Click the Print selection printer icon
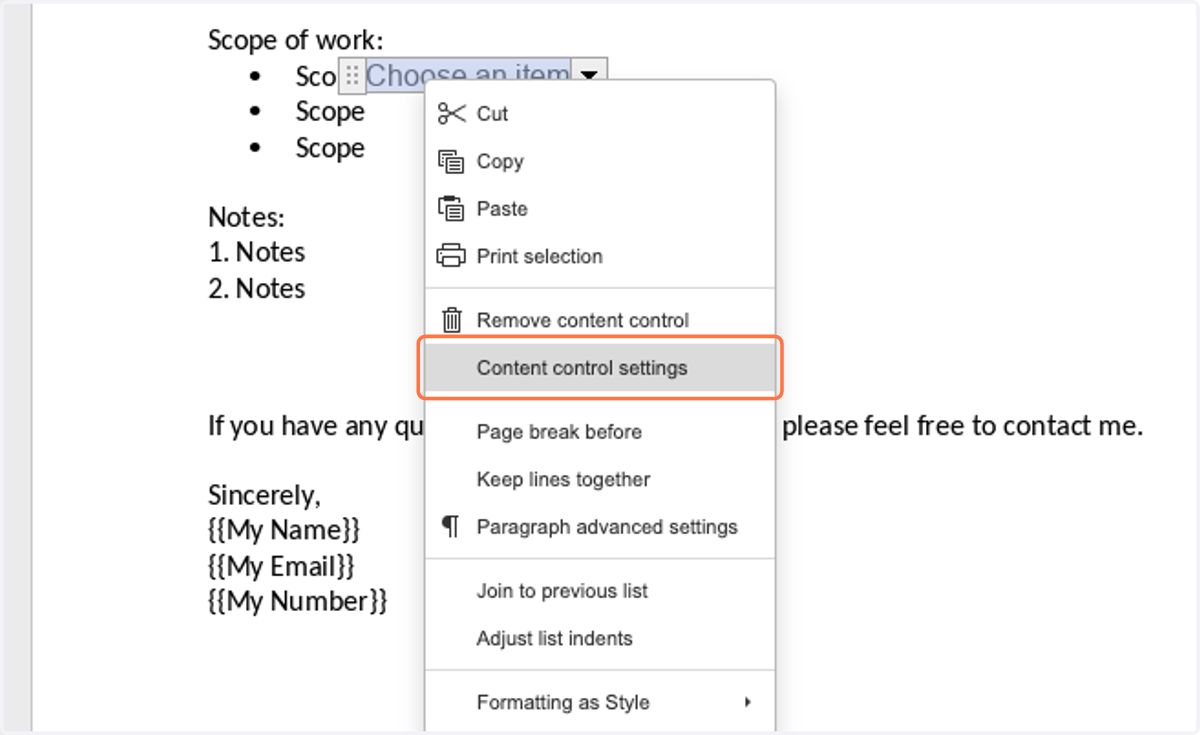 point(452,256)
